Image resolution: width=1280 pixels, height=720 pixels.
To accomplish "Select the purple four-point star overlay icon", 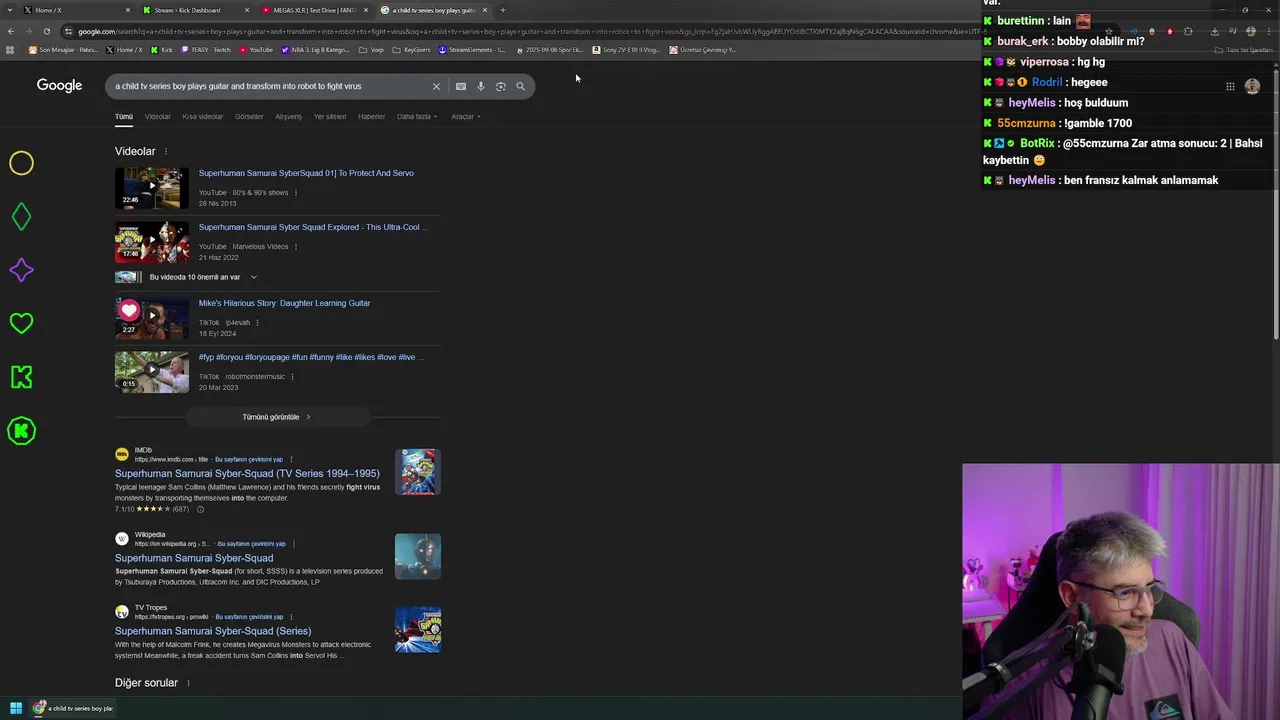I will point(21,270).
